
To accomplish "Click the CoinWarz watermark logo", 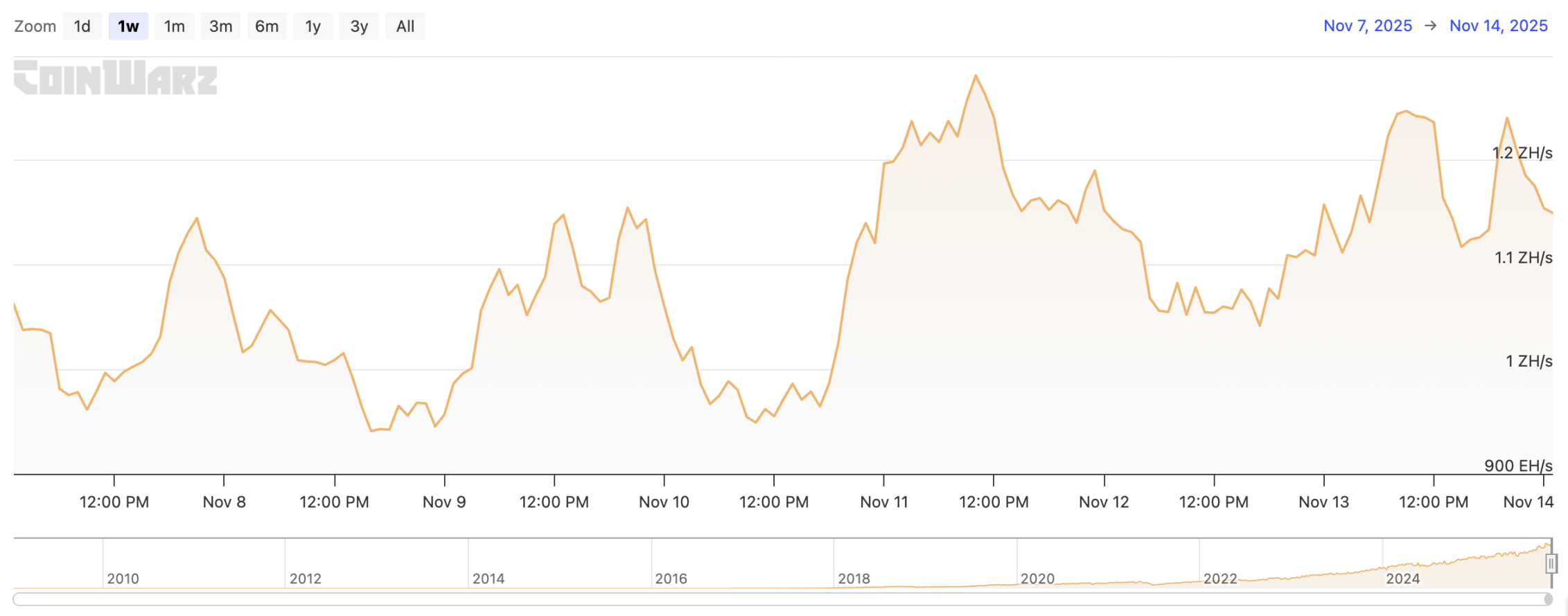I will tap(115, 78).
